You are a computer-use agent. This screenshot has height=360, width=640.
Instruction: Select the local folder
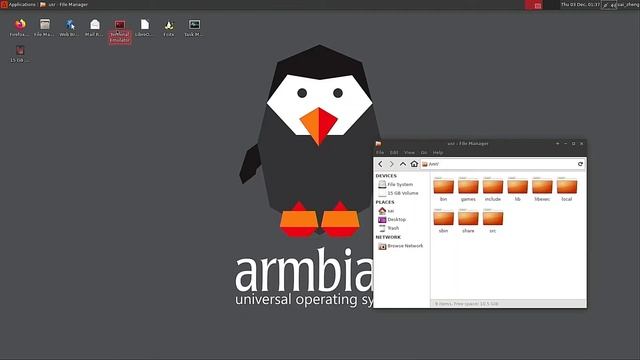pos(567,189)
